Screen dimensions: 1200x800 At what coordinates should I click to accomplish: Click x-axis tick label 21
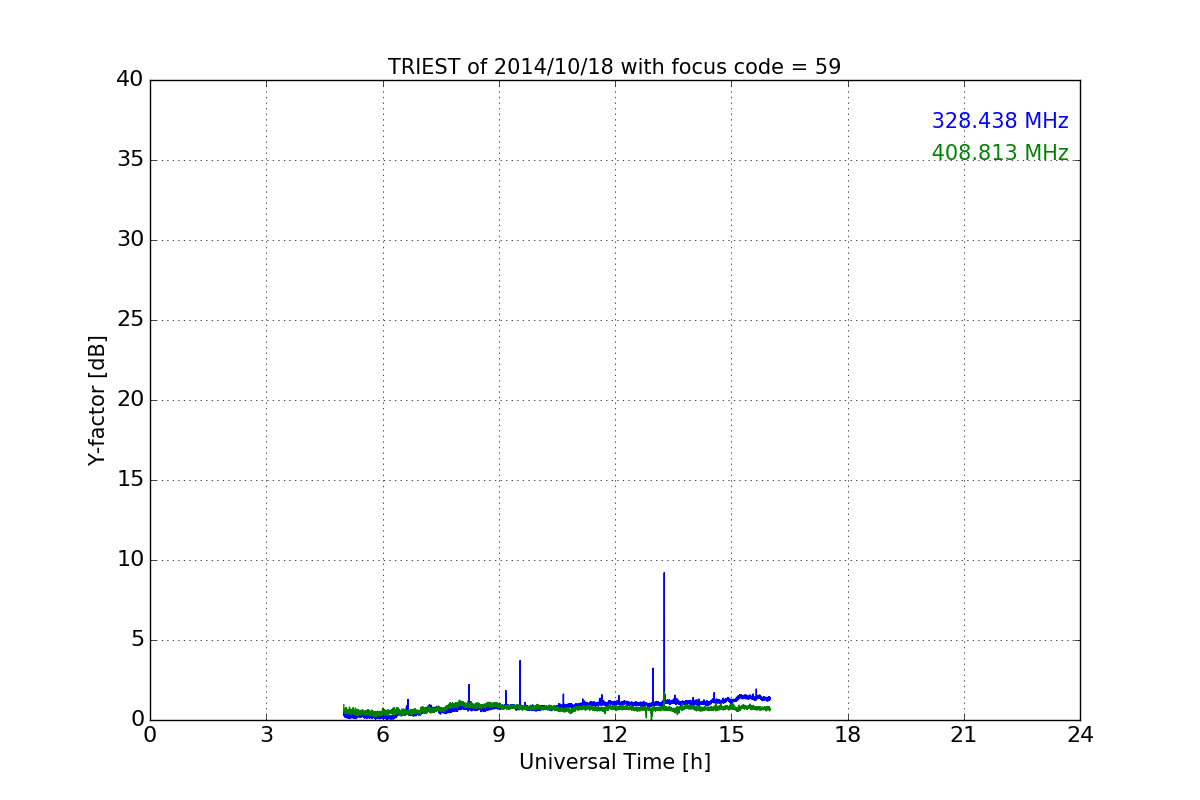964,735
